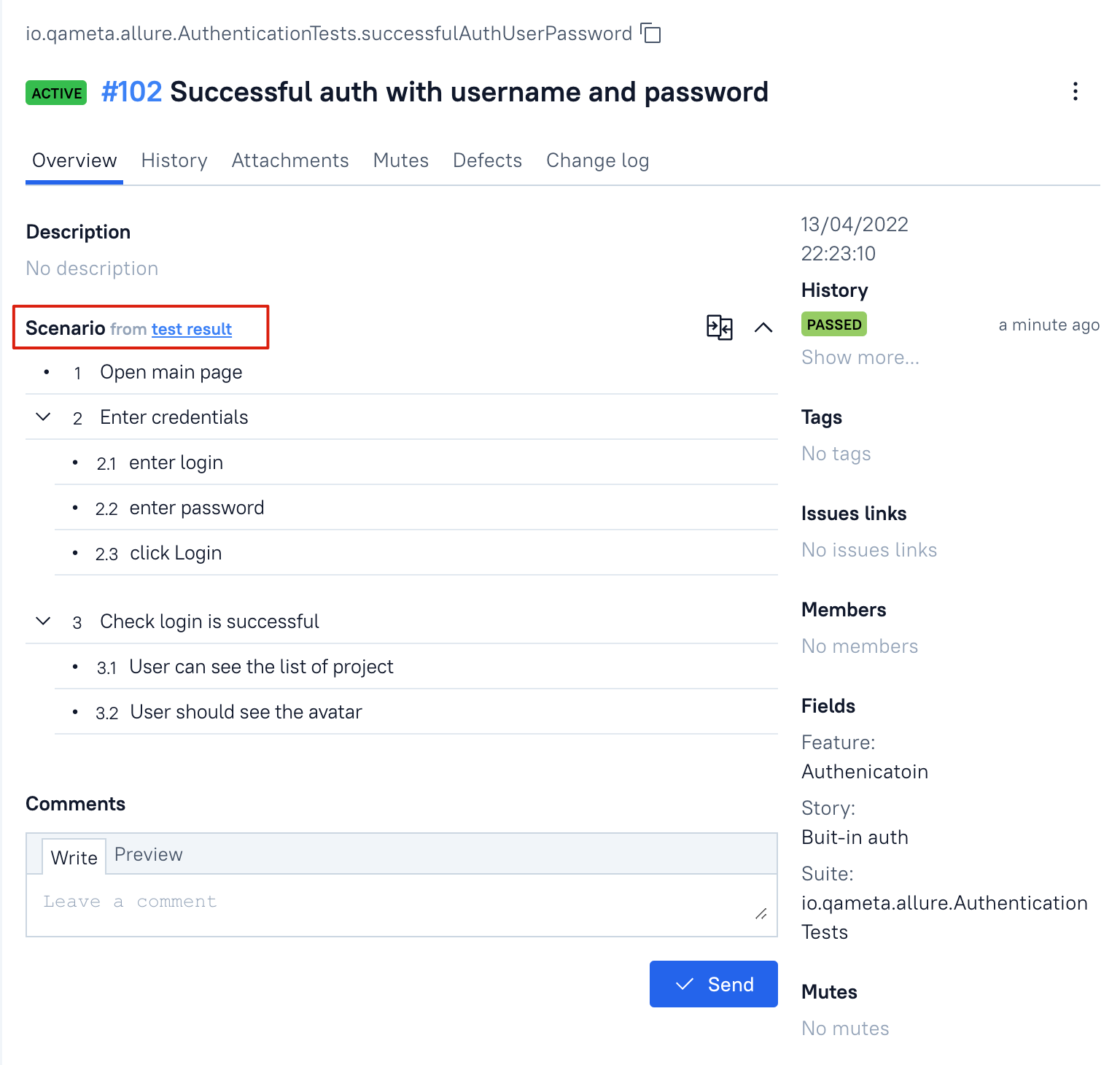The image size is (1120, 1065).
Task: View the Change log tab
Action: 598,160
